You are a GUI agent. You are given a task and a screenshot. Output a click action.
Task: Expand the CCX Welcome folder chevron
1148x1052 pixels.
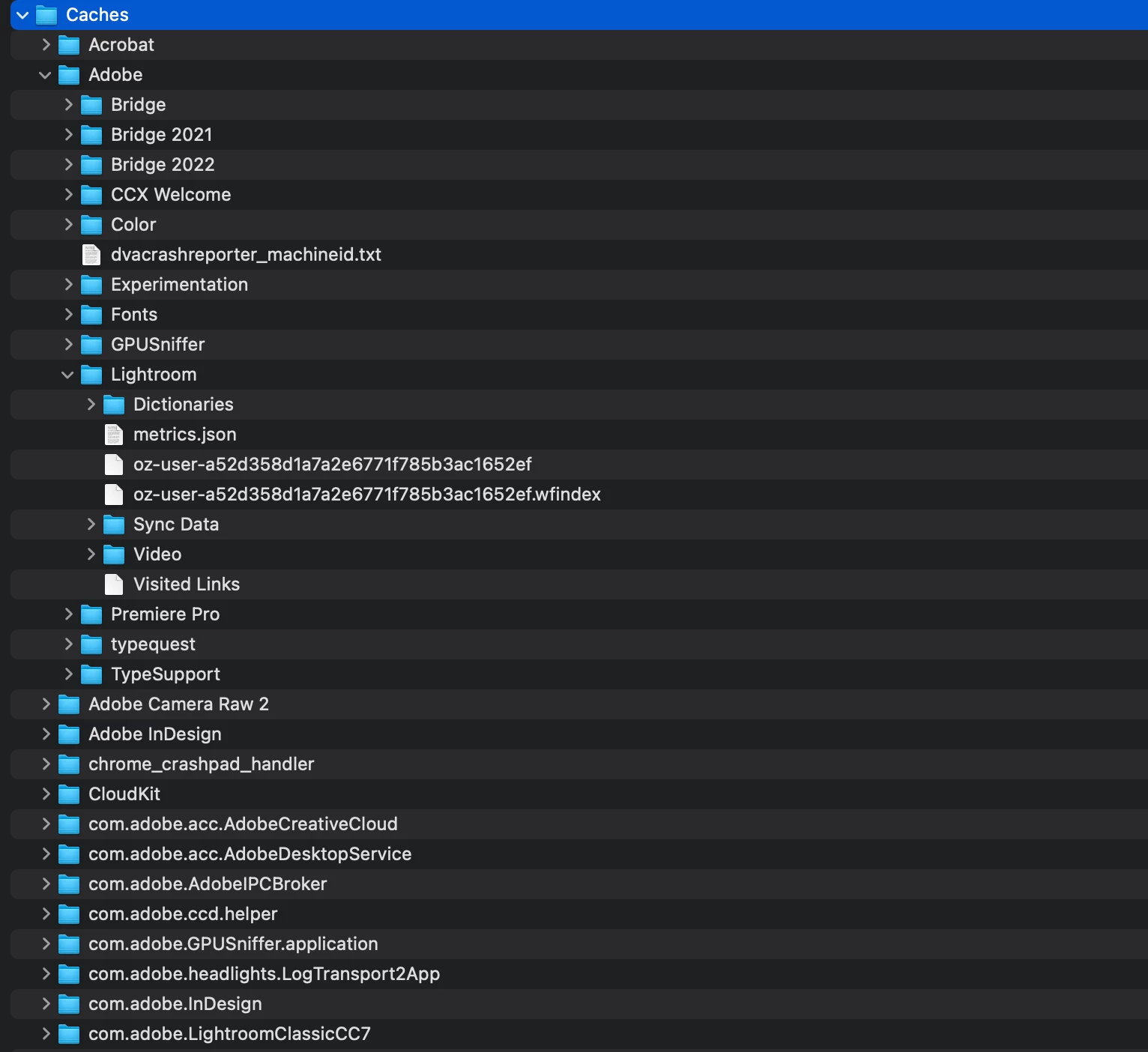click(x=68, y=195)
